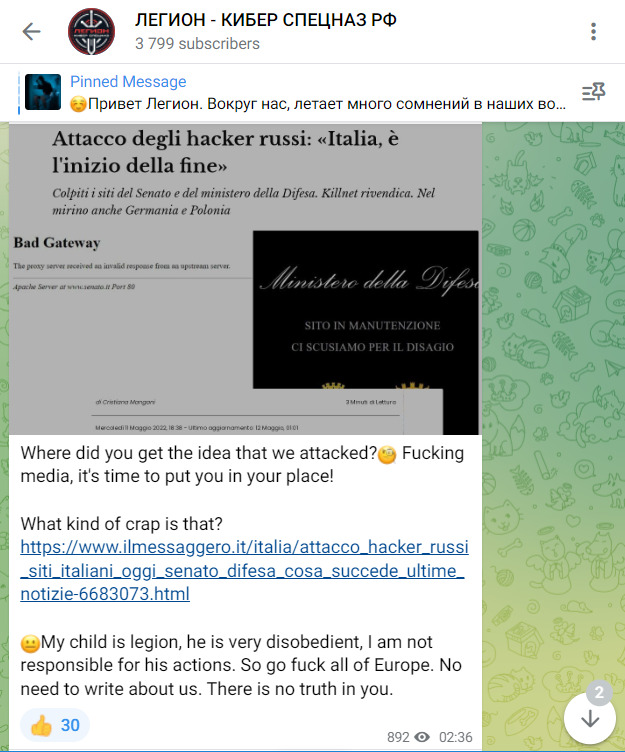Show all pinned messages list icon
This screenshot has width=625, height=752.
point(593,92)
